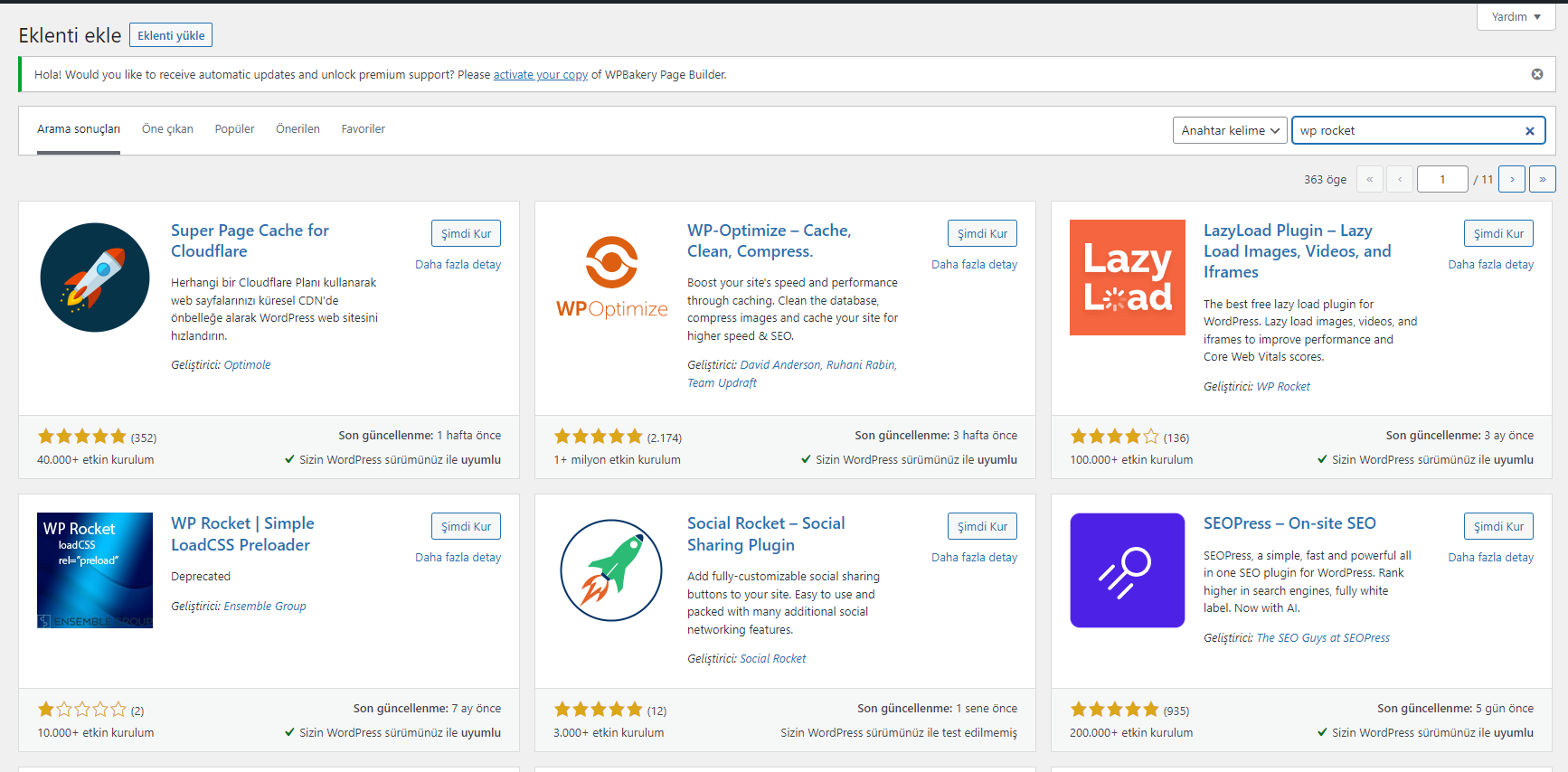Image resolution: width=1568 pixels, height=772 pixels.
Task: Clear the 'wp rocket' search field
Action: [x=1530, y=131]
